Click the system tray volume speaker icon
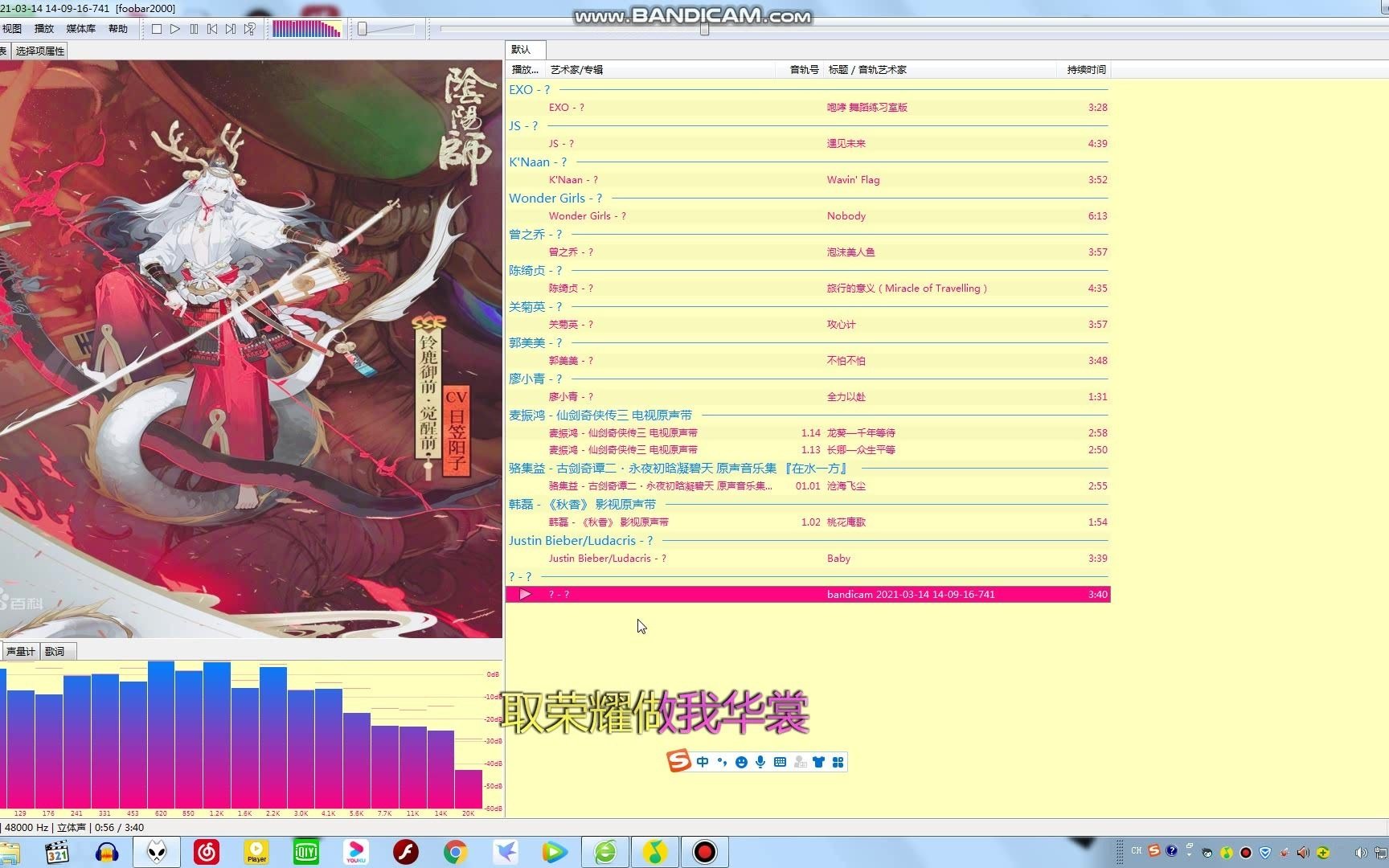Image resolution: width=1389 pixels, height=868 pixels. [x=1360, y=853]
